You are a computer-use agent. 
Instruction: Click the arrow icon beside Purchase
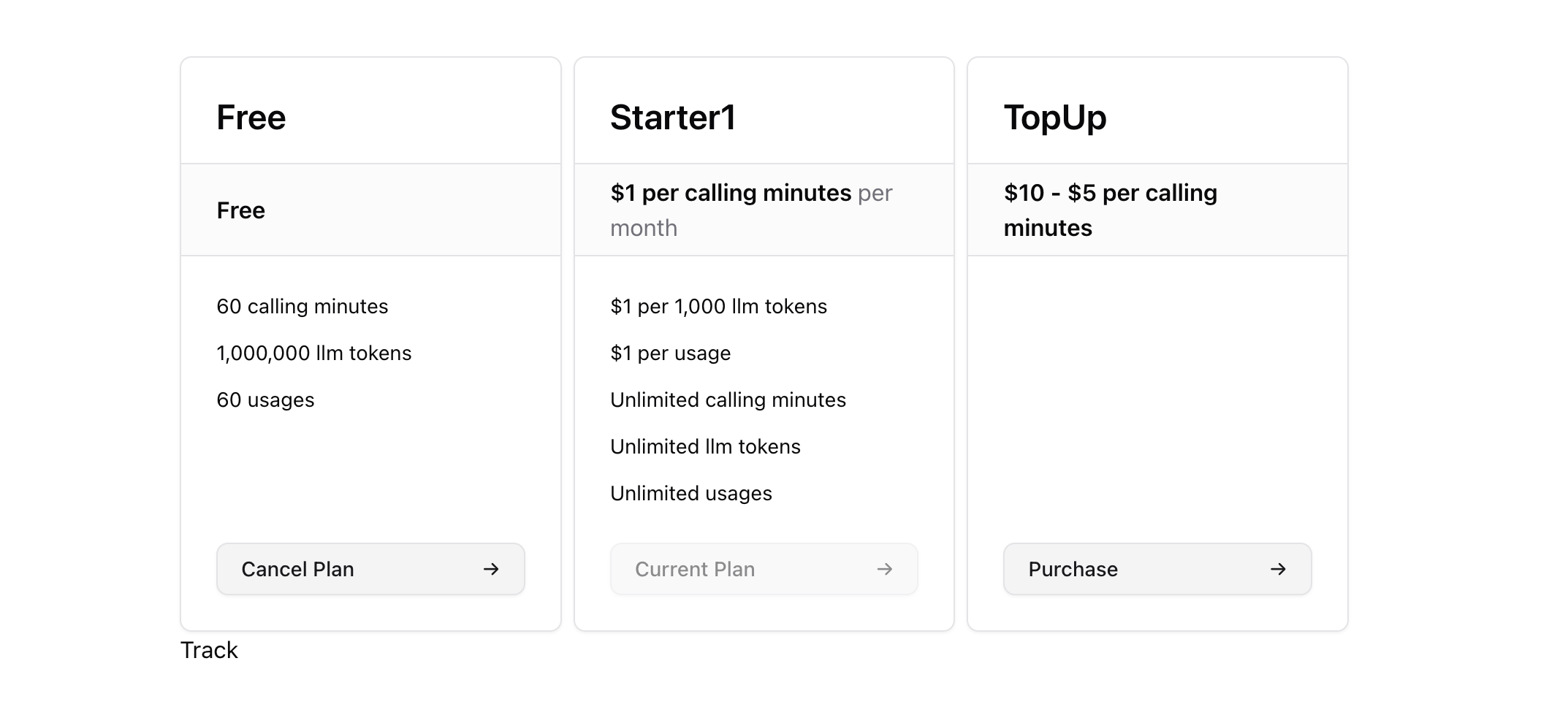(1278, 569)
